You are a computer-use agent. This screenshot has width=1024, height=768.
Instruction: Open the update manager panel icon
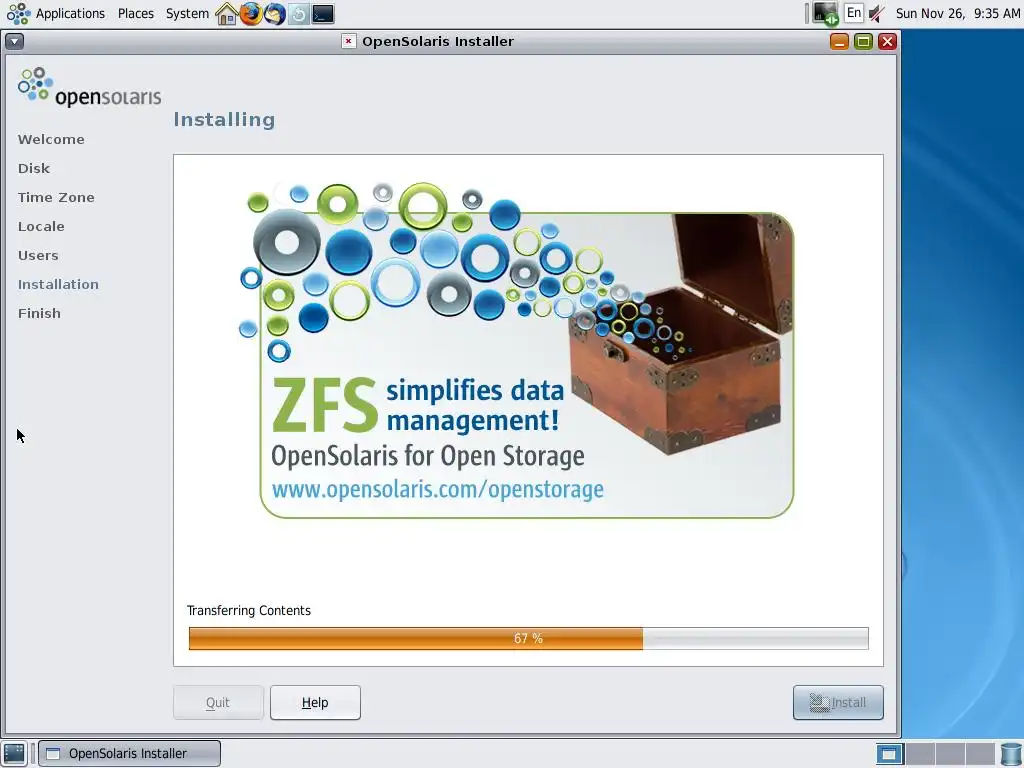tap(298, 14)
